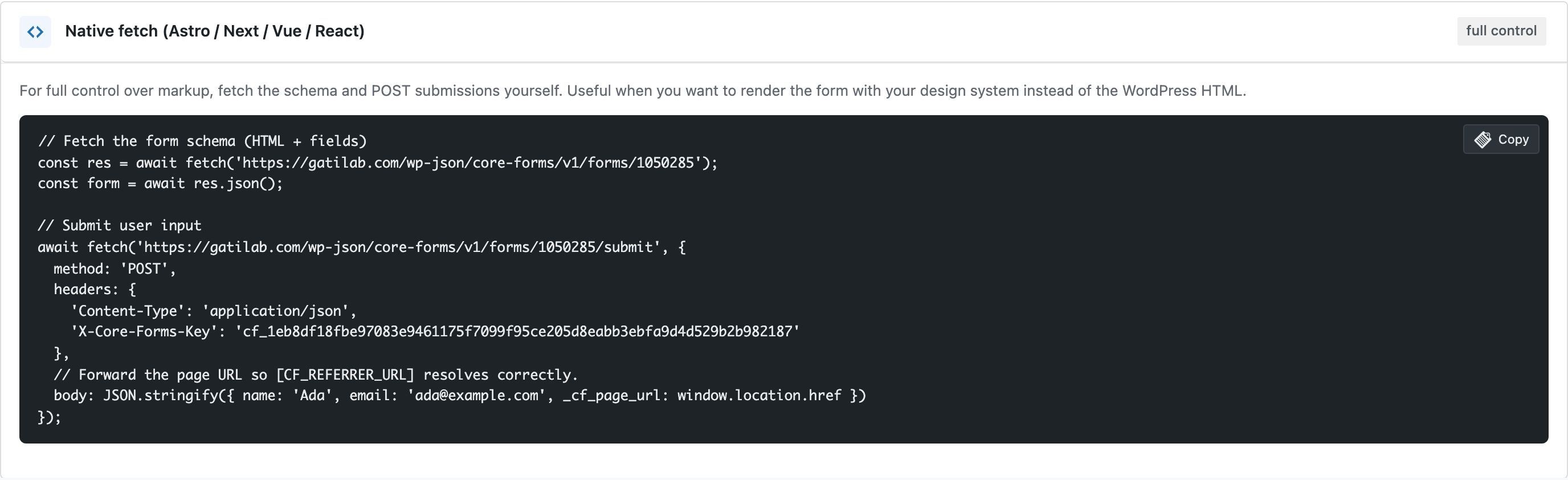This screenshot has height=480, width=1568.
Task: Click the "const form = await res.json();" line
Action: click(x=160, y=184)
